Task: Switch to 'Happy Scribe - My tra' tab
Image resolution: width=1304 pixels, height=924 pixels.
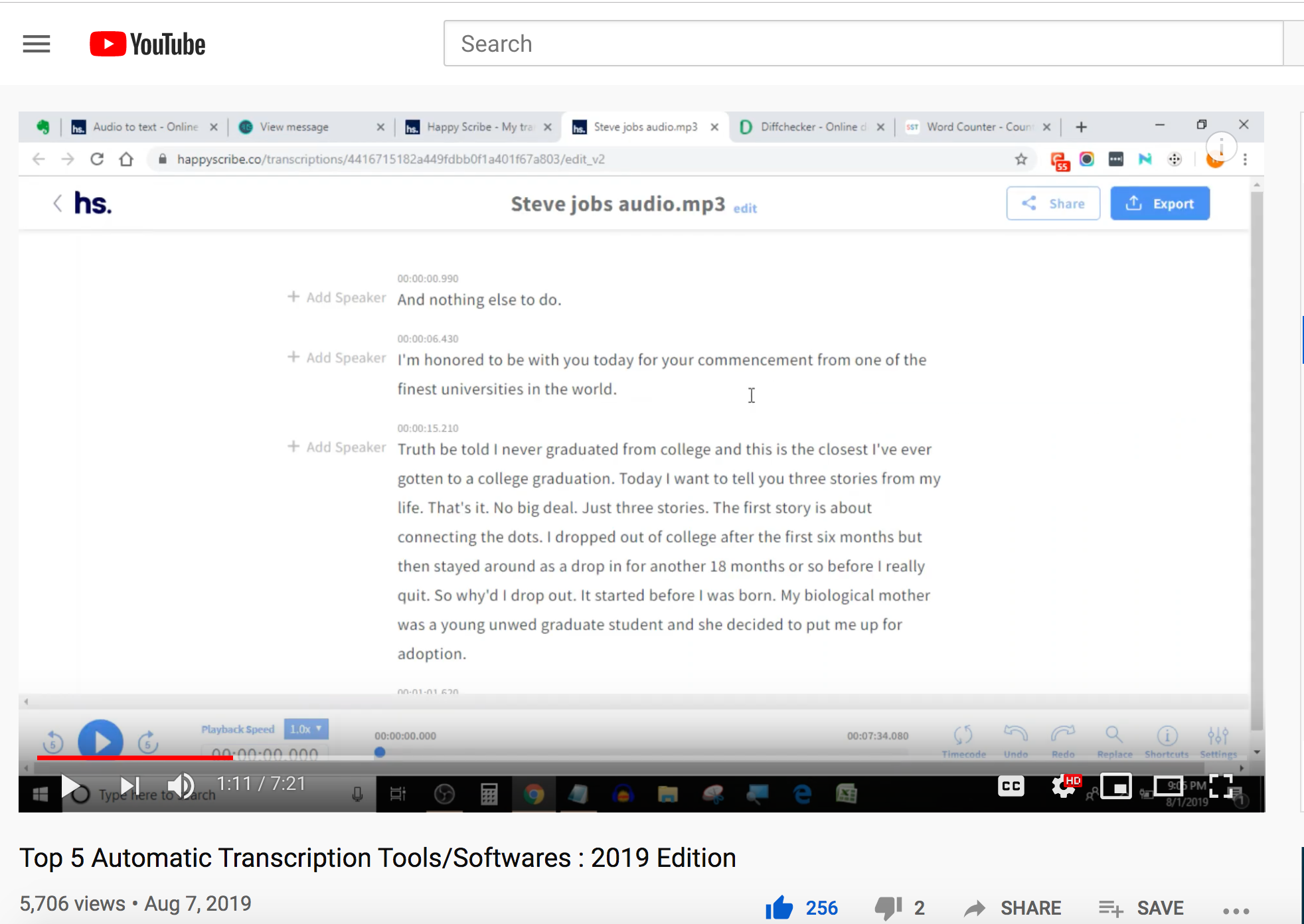Action: pos(478,127)
